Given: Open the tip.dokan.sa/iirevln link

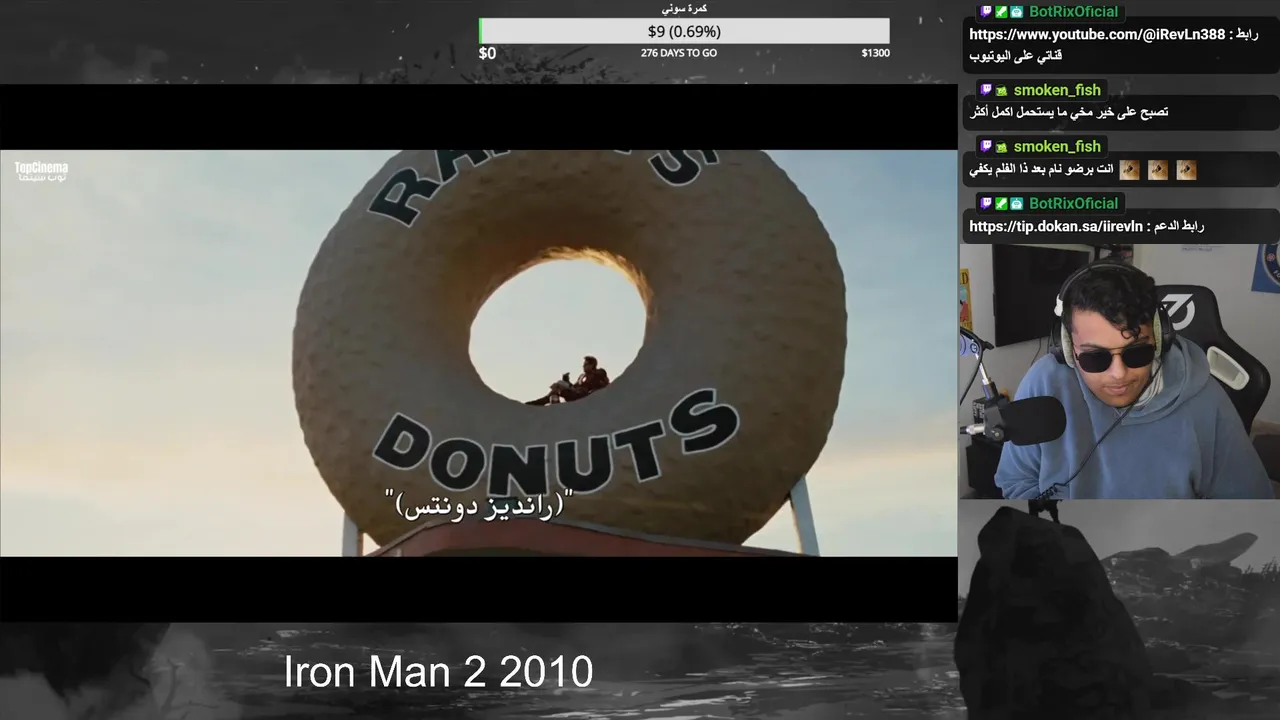Looking at the screenshot, I should point(1055,226).
